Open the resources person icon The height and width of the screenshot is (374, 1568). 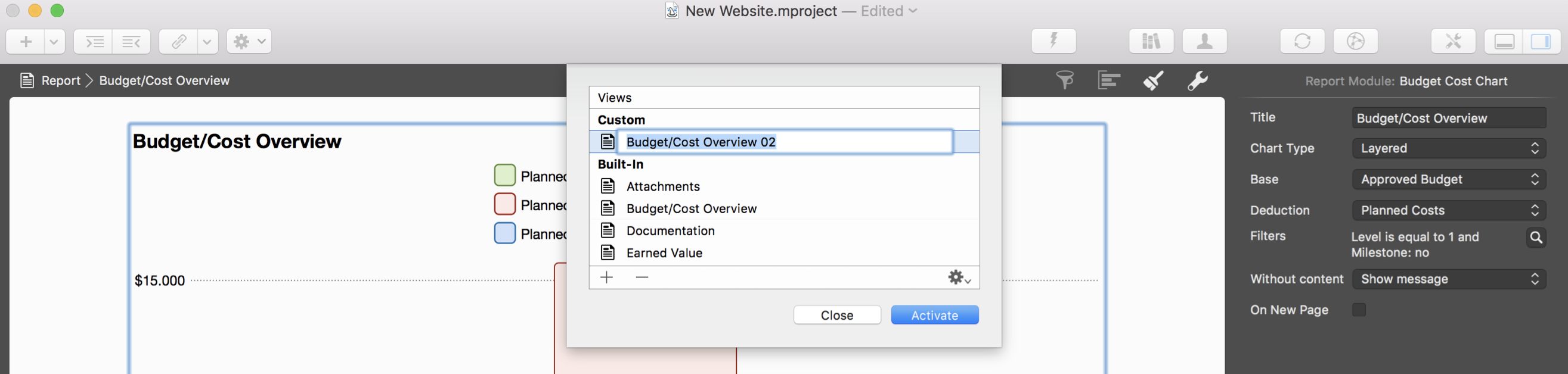click(x=1204, y=41)
